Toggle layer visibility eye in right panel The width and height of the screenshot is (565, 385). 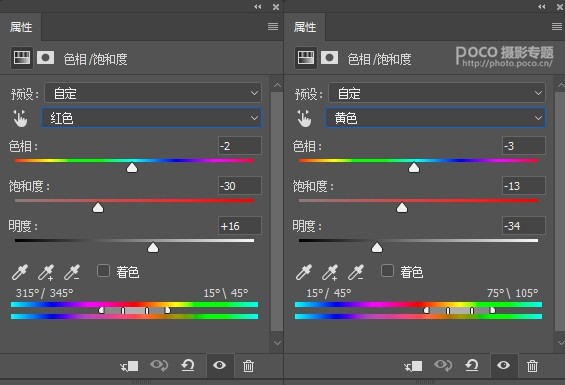click(503, 366)
